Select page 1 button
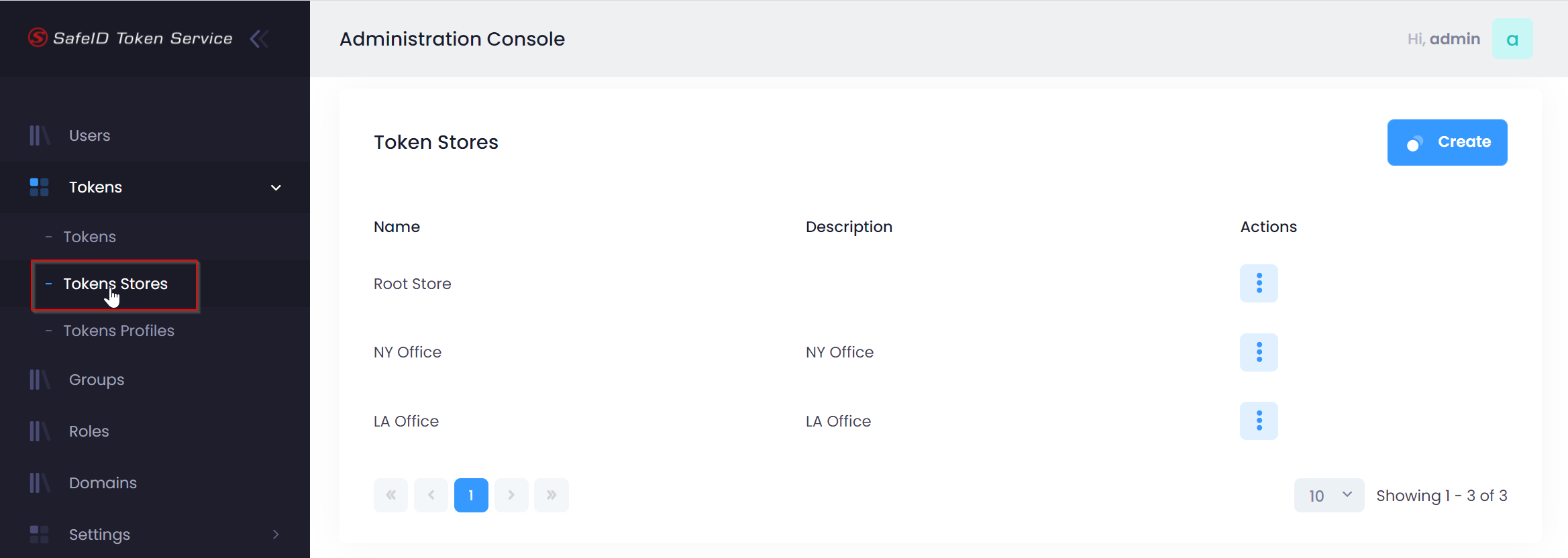 tap(471, 495)
